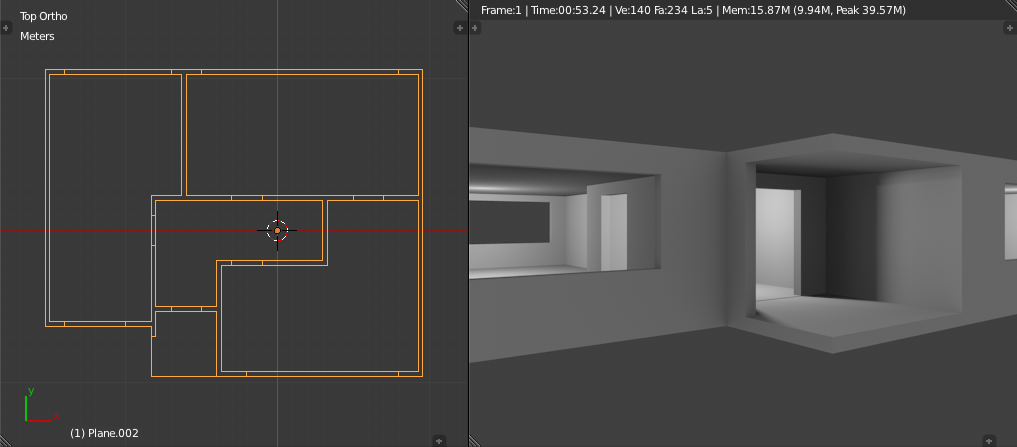Click the '(1) Plane.002' object name label
The height and width of the screenshot is (447, 1017).
click(x=104, y=433)
